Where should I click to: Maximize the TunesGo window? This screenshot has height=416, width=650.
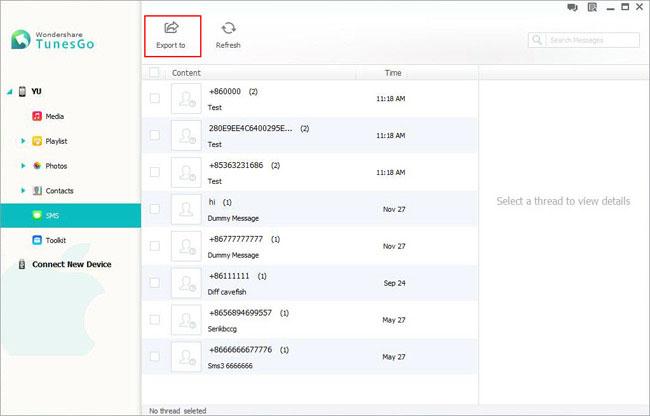pyautogui.click(x=625, y=7)
